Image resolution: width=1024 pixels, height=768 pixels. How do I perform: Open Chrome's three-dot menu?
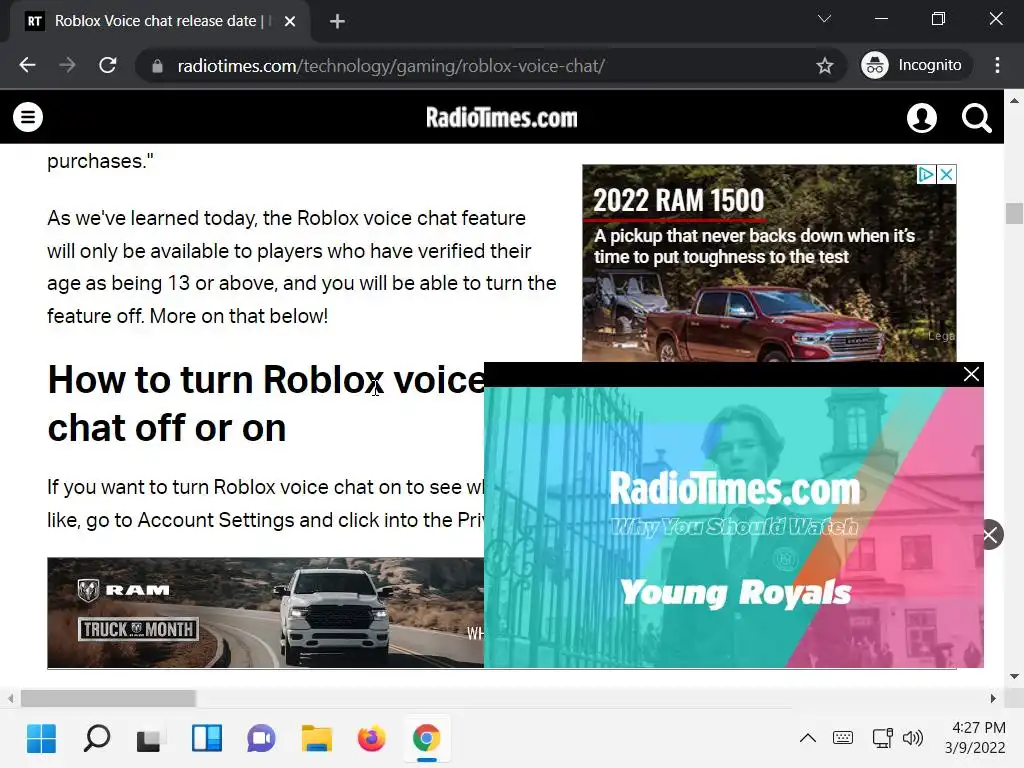(997, 65)
